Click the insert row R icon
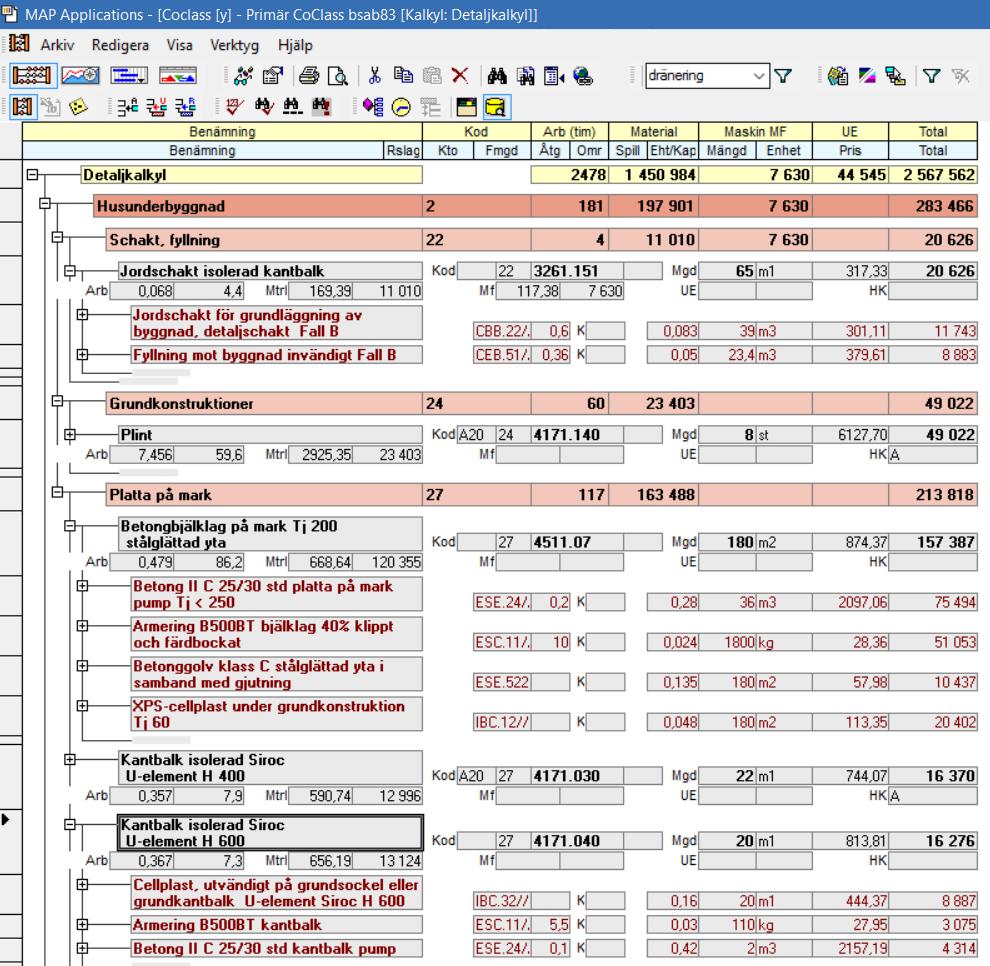Image resolution: width=990 pixels, height=966 pixels. pos(186,107)
